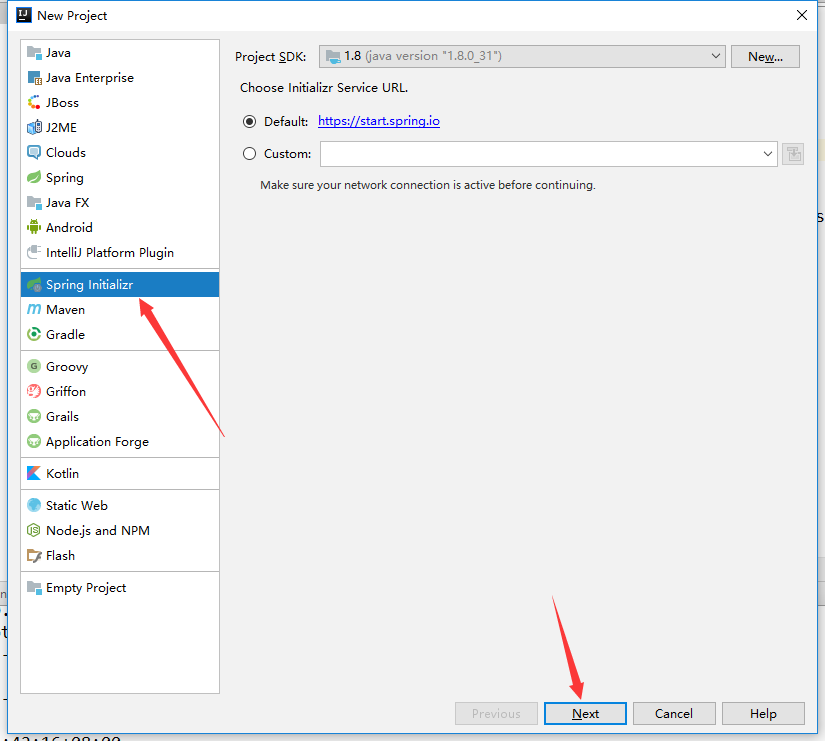Image resolution: width=825 pixels, height=741 pixels.
Task: Click the J2ME icon
Action: [x=34, y=127]
